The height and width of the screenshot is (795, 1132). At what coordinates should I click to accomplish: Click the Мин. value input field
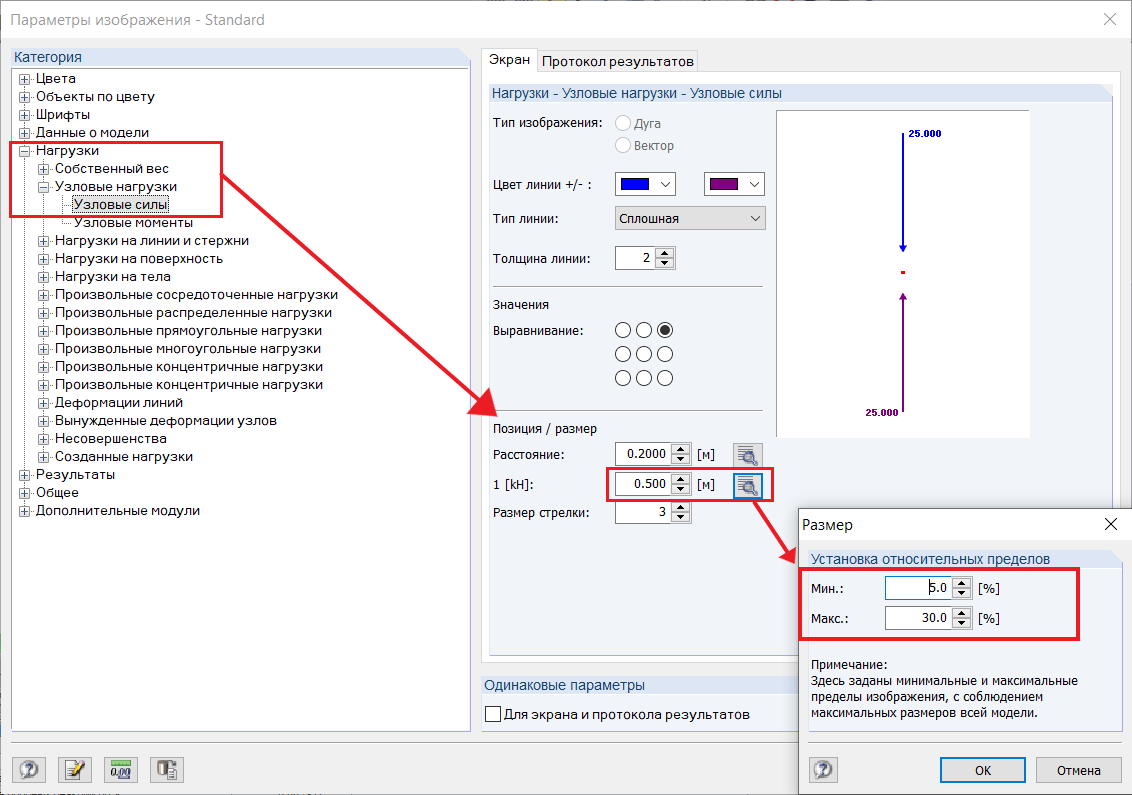pos(918,588)
